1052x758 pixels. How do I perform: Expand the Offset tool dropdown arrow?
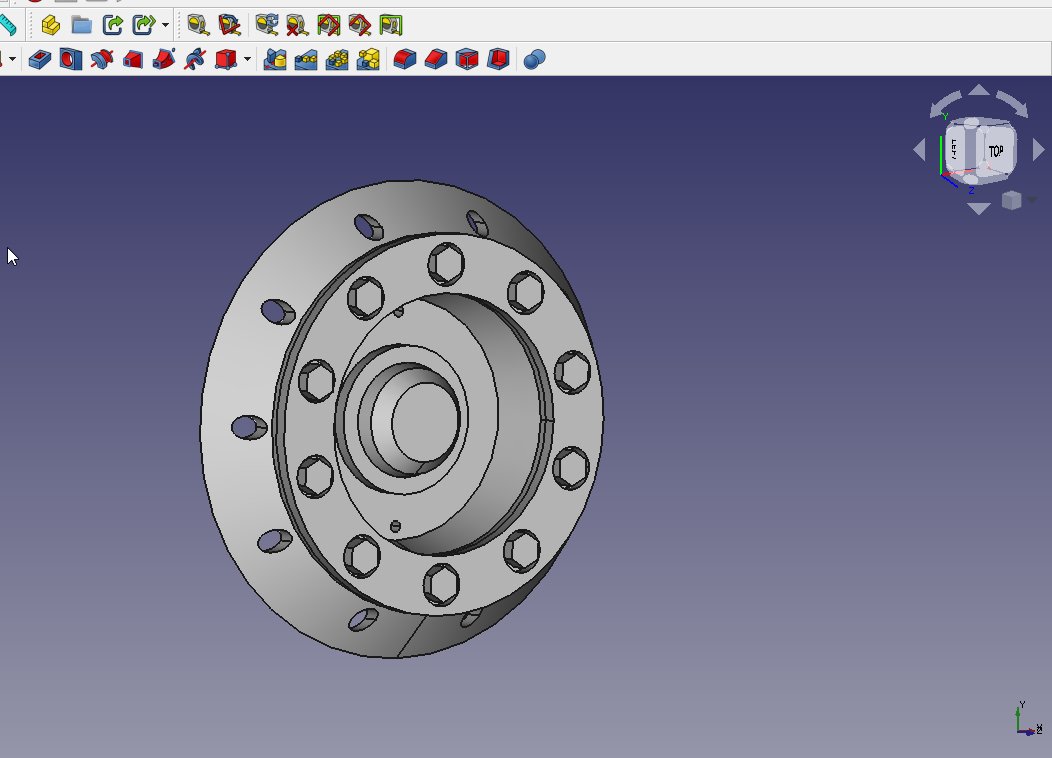coord(248,60)
